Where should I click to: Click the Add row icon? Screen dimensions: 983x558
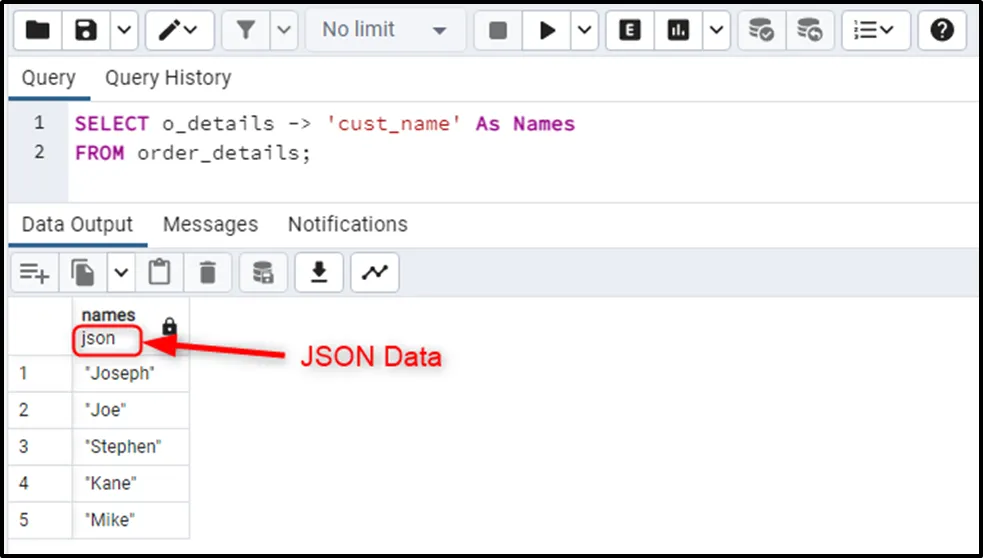(x=35, y=272)
